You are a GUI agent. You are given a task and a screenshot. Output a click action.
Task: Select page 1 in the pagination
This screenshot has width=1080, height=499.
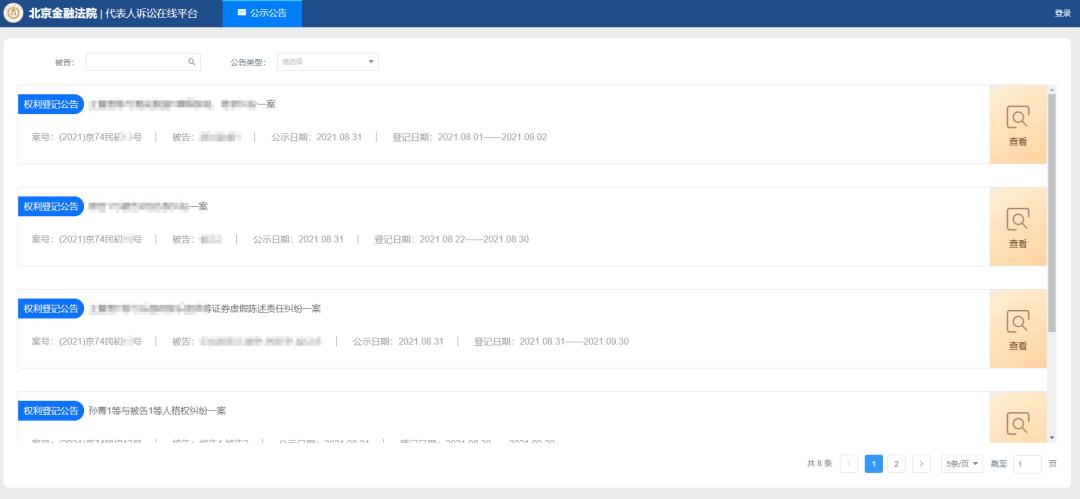[873, 464]
